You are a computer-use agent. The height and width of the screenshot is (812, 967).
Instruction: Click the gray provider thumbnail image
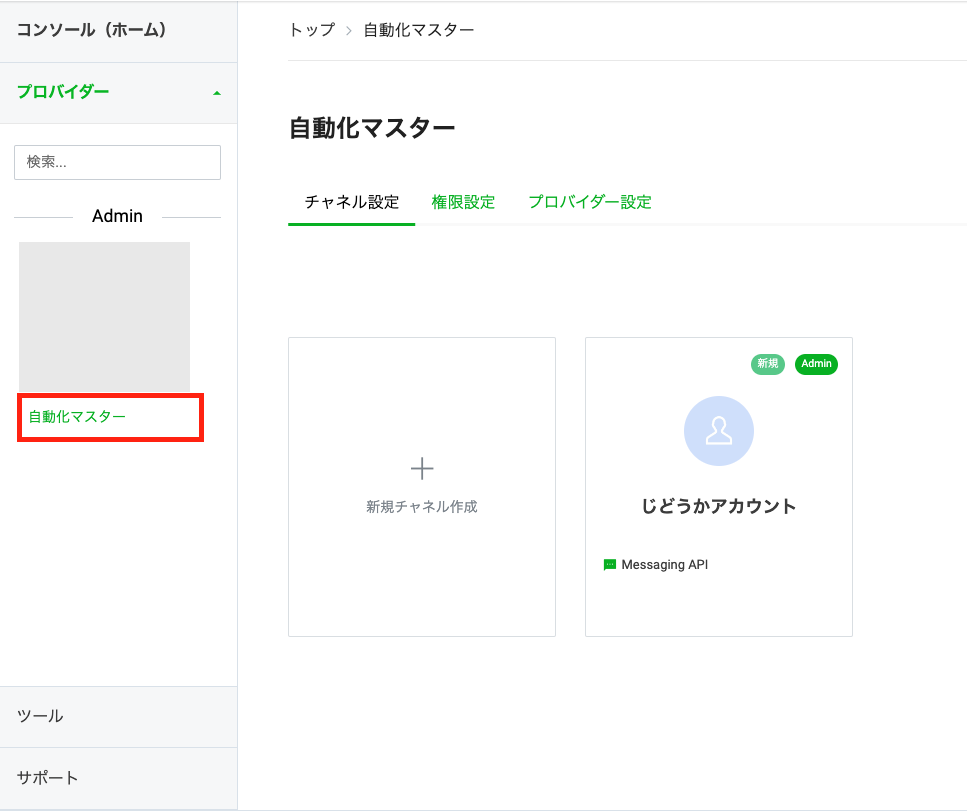coord(104,317)
